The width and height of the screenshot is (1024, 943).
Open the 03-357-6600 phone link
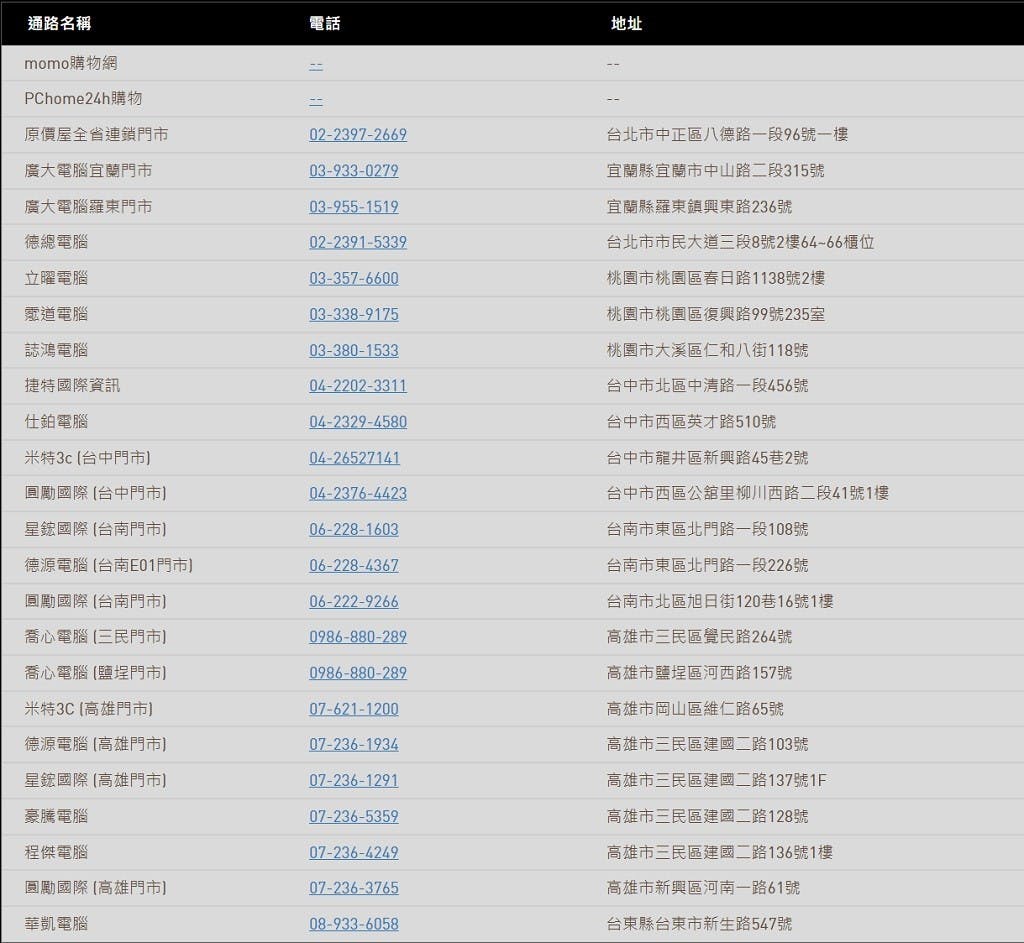[354, 278]
